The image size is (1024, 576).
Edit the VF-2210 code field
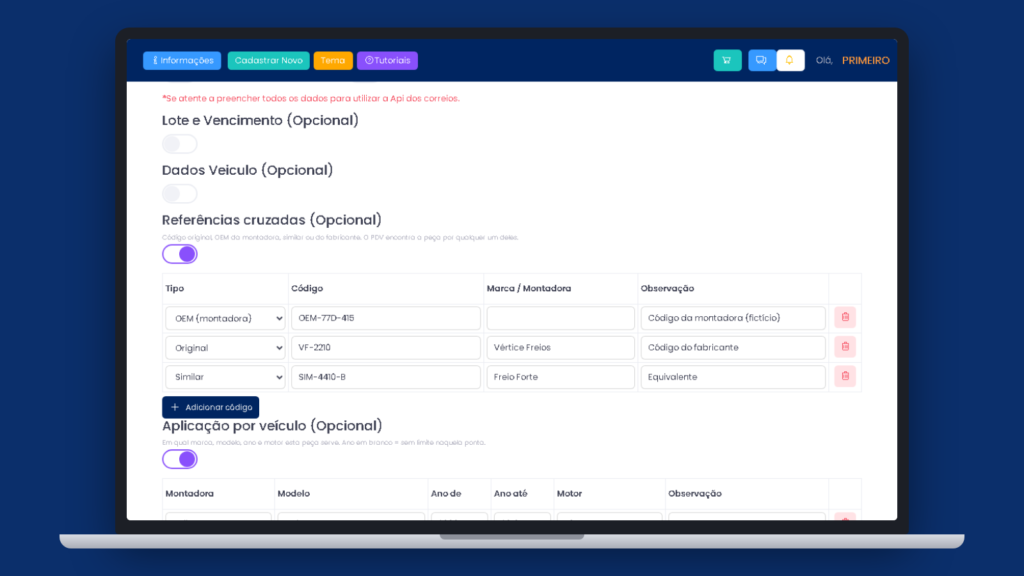pyautogui.click(x=386, y=347)
